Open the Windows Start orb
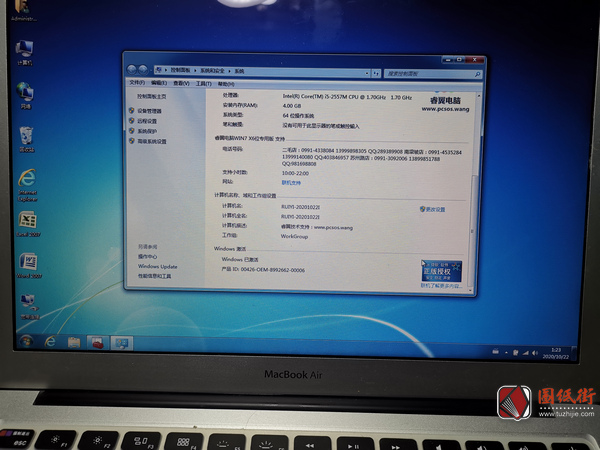 pyautogui.click(x=26, y=341)
